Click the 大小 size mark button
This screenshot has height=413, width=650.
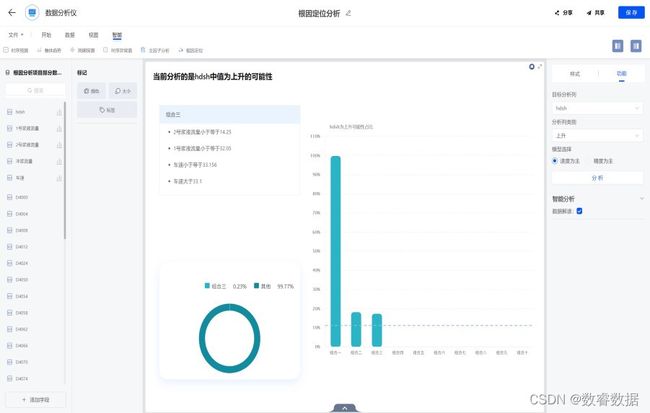[x=123, y=91]
